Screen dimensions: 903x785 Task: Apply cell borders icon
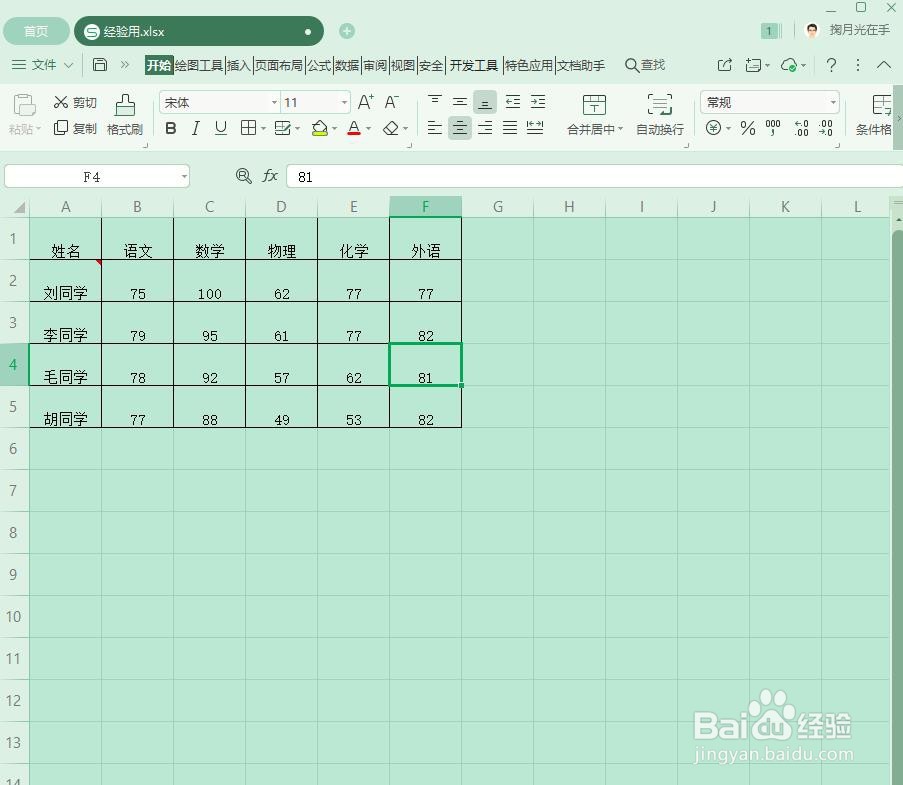click(248, 128)
